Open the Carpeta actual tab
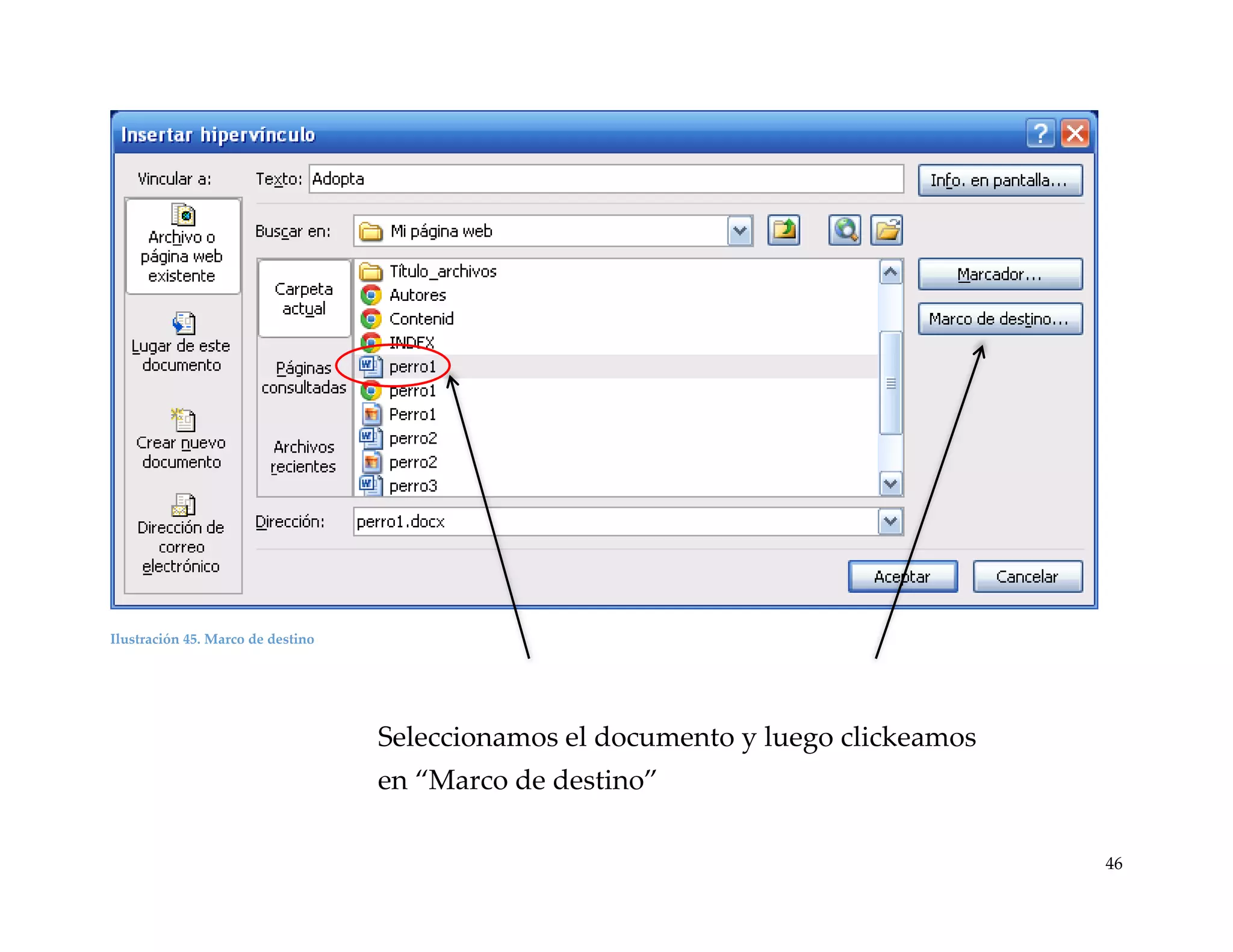Screen dimensions: 1233x952 304,298
